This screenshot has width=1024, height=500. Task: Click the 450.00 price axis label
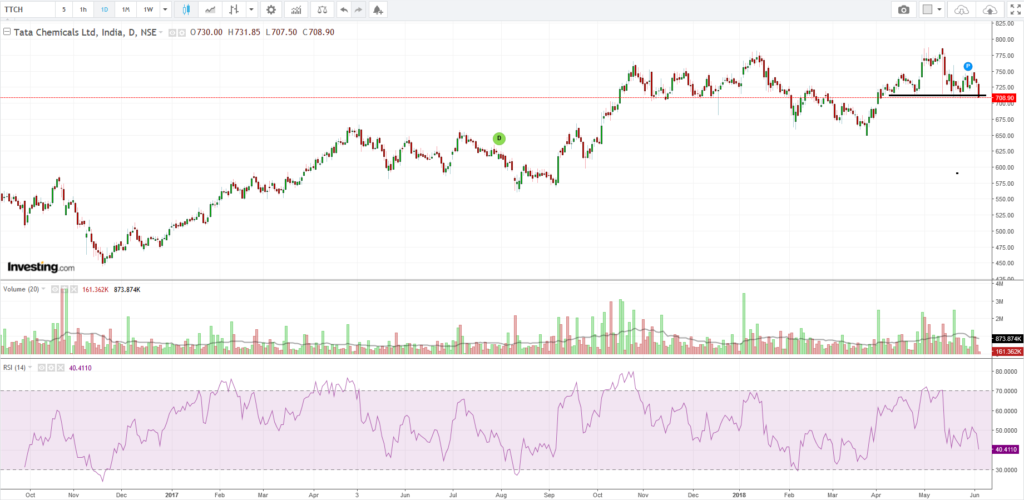[x=1004, y=263]
